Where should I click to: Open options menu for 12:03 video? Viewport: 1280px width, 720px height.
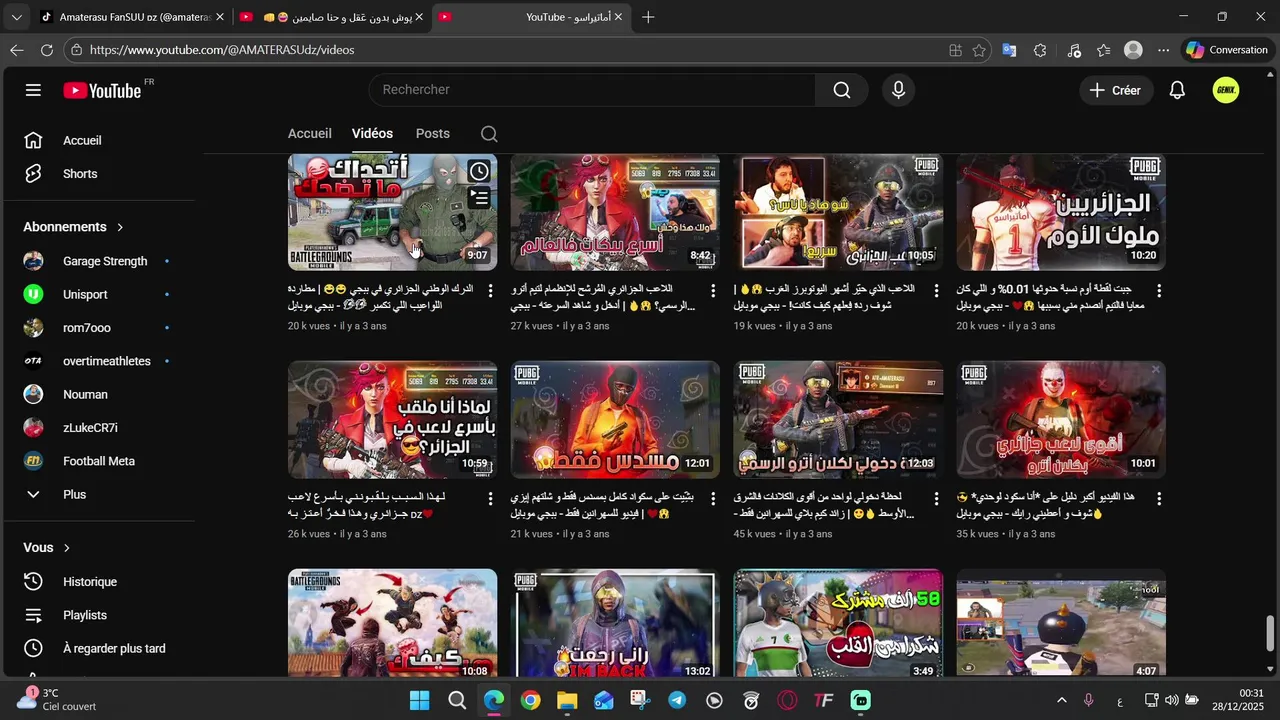click(936, 499)
